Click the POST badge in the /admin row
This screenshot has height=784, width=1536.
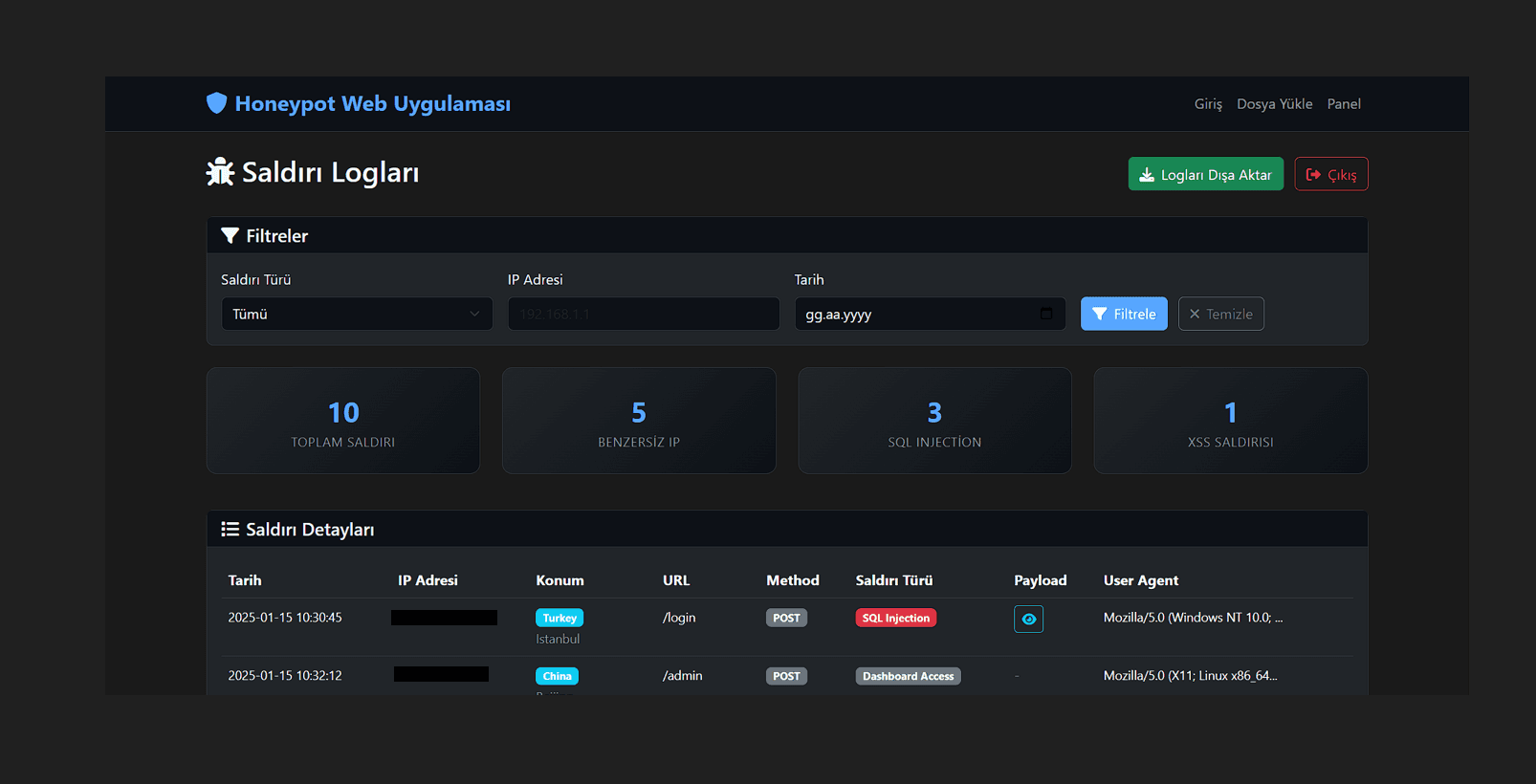(x=786, y=676)
